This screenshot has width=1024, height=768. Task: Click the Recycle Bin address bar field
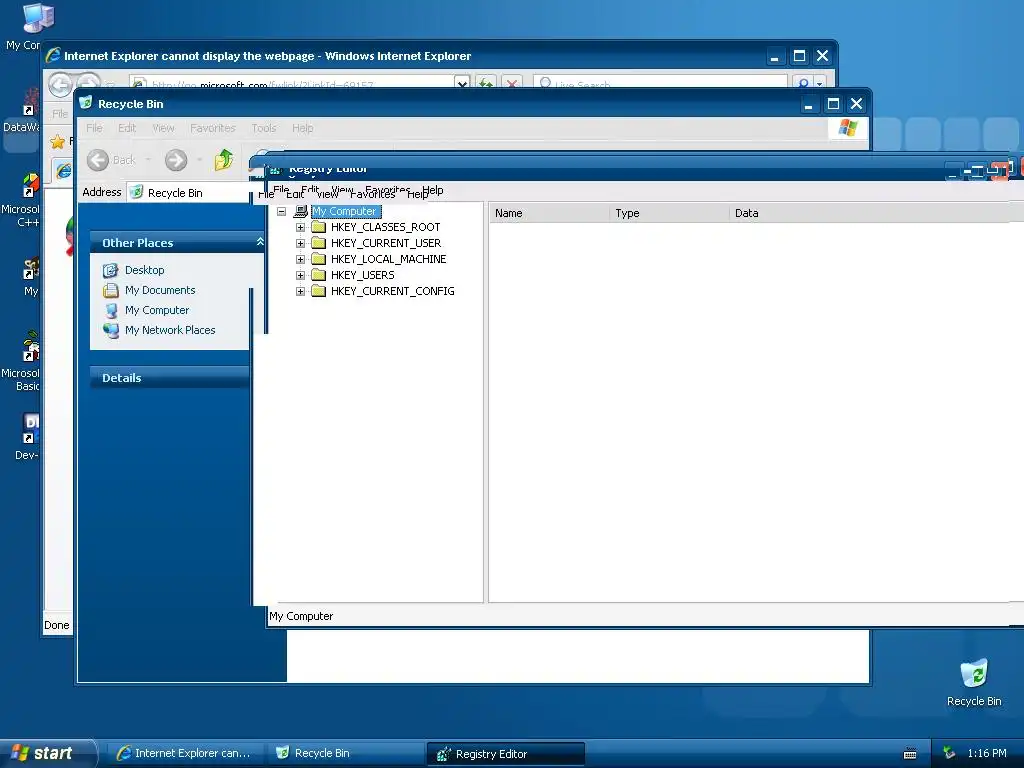tap(189, 193)
